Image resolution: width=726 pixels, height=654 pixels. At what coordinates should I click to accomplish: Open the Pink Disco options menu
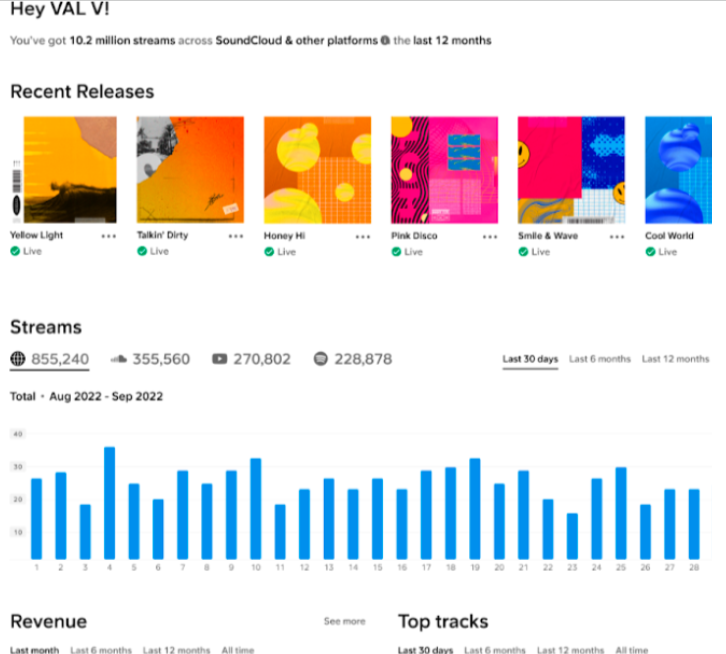pyautogui.click(x=490, y=237)
